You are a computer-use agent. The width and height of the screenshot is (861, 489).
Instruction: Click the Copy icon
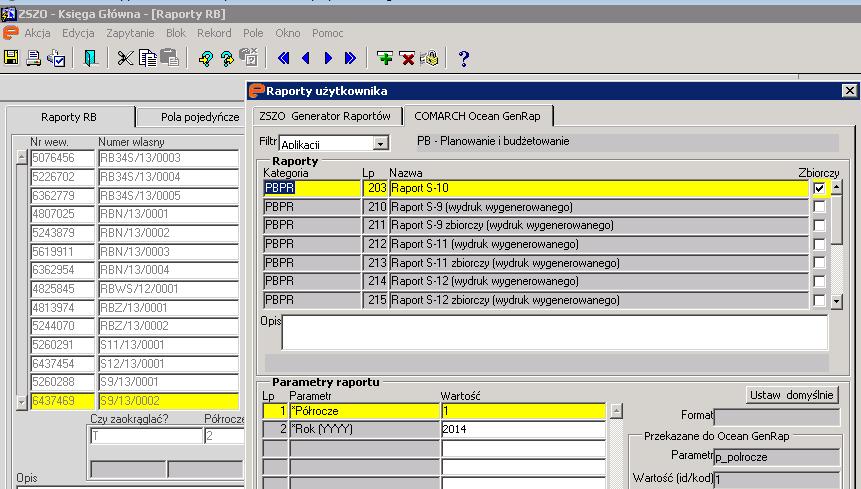(x=147, y=58)
